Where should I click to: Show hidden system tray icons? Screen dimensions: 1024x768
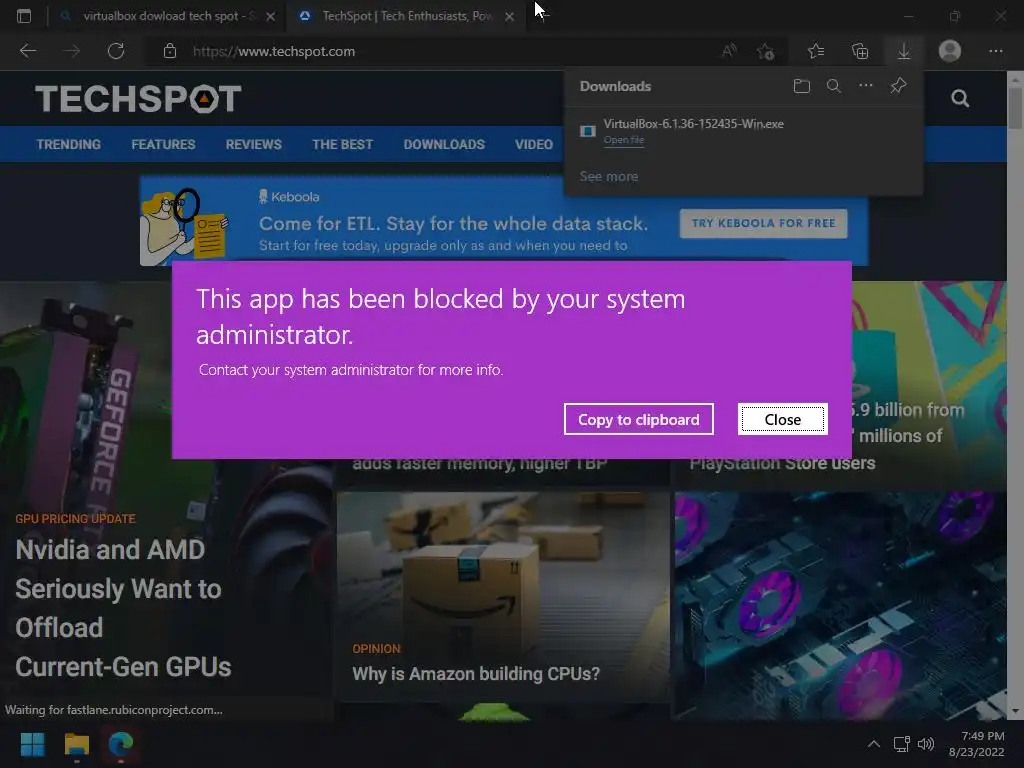point(874,744)
